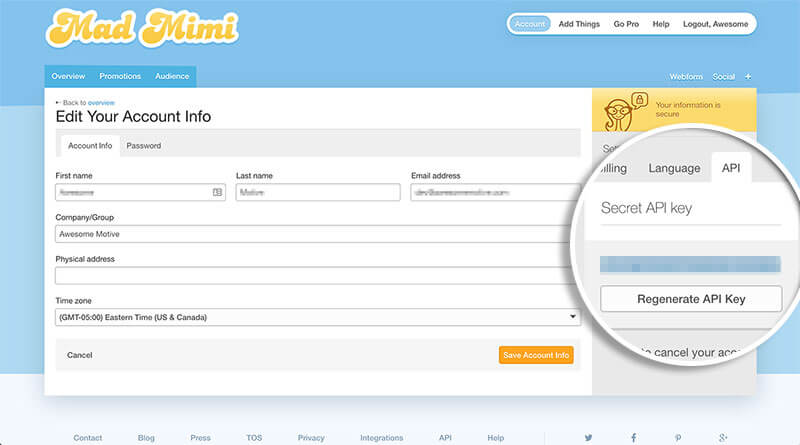The image size is (800, 445).
Task: Click the secure mascot lock illustration
Action: [625, 111]
